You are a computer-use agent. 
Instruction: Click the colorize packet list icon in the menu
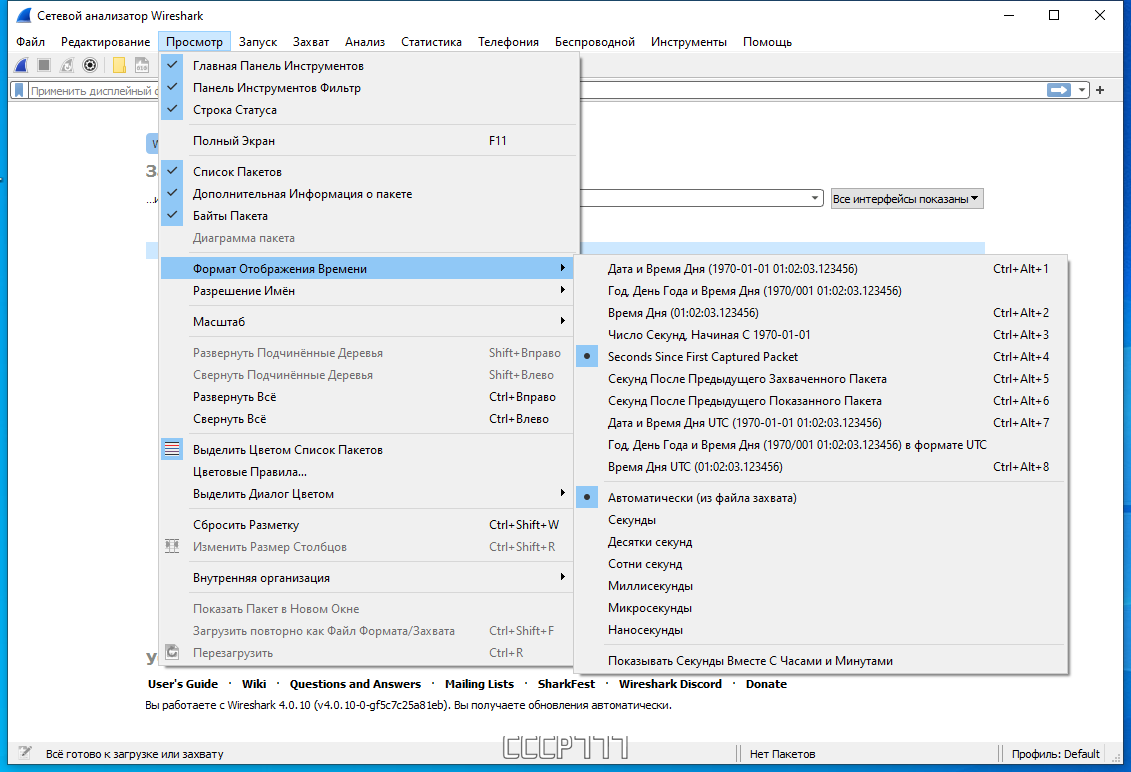tap(172, 449)
